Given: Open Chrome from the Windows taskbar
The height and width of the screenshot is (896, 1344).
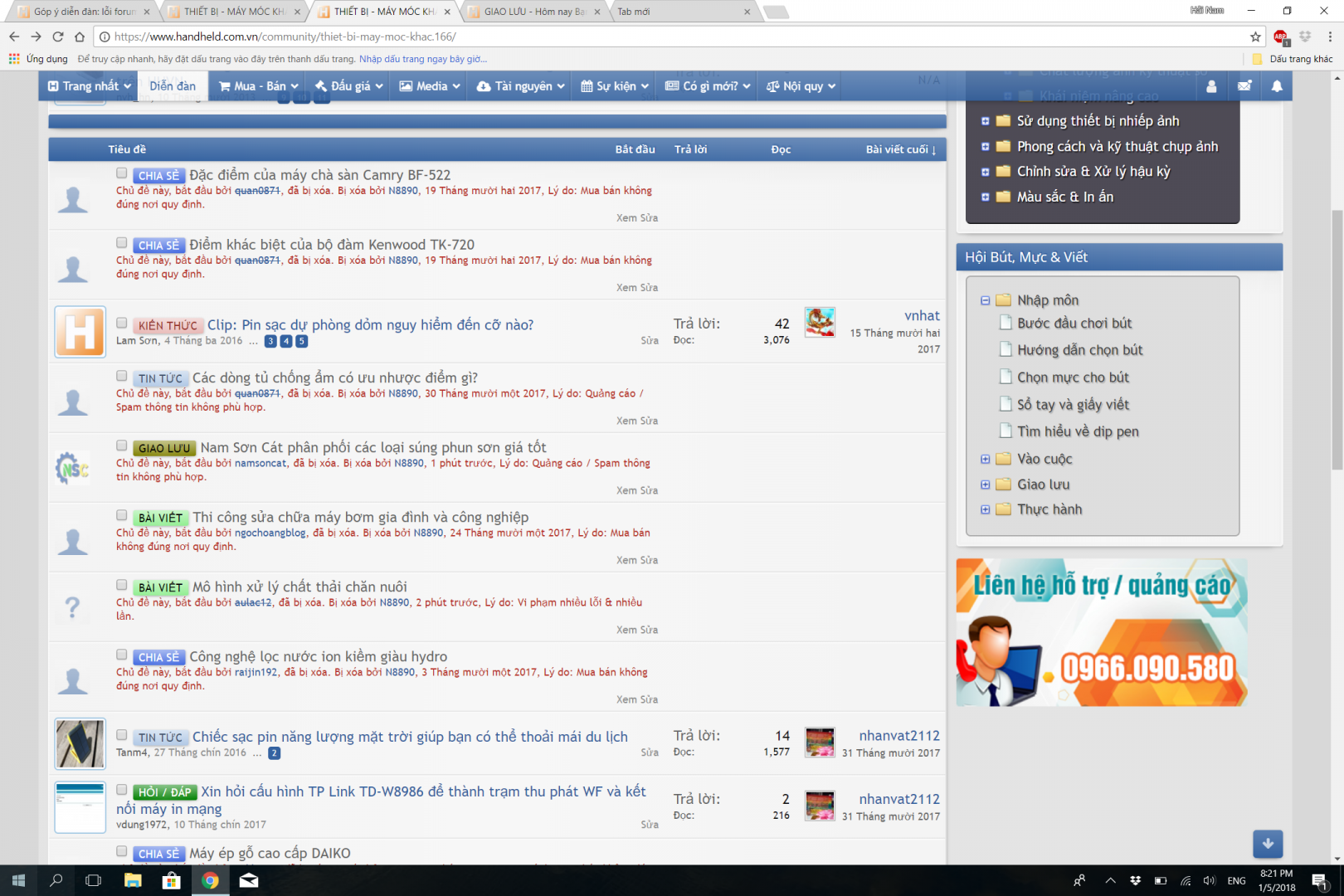Looking at the screenshot, I should (x=210, y=880).
